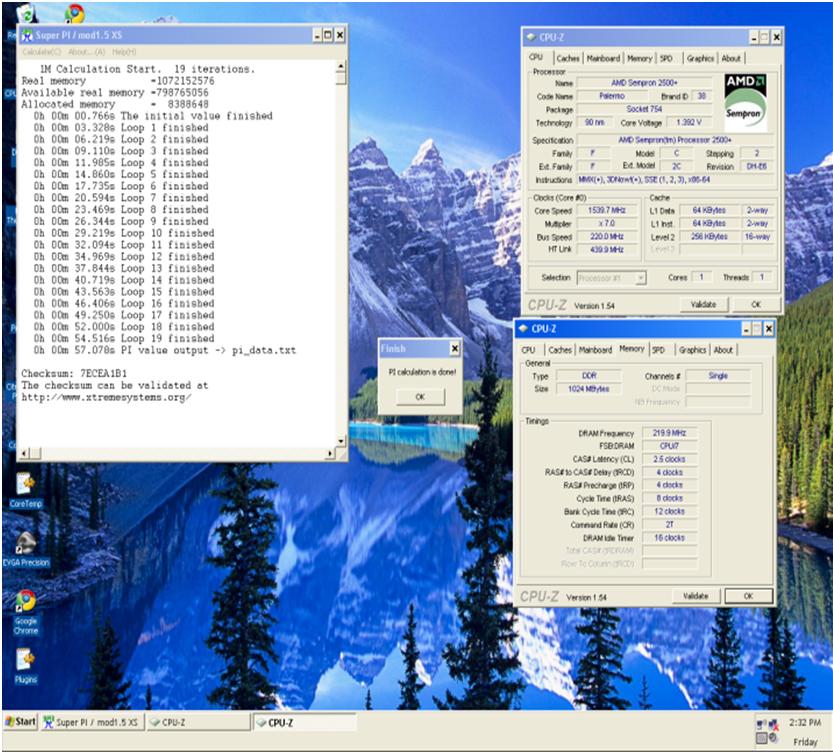The width and height of the screenshot is (833, 754).
Task: Select SPD tab in lower CPU-Z window
Action: (x=658, y=350)
